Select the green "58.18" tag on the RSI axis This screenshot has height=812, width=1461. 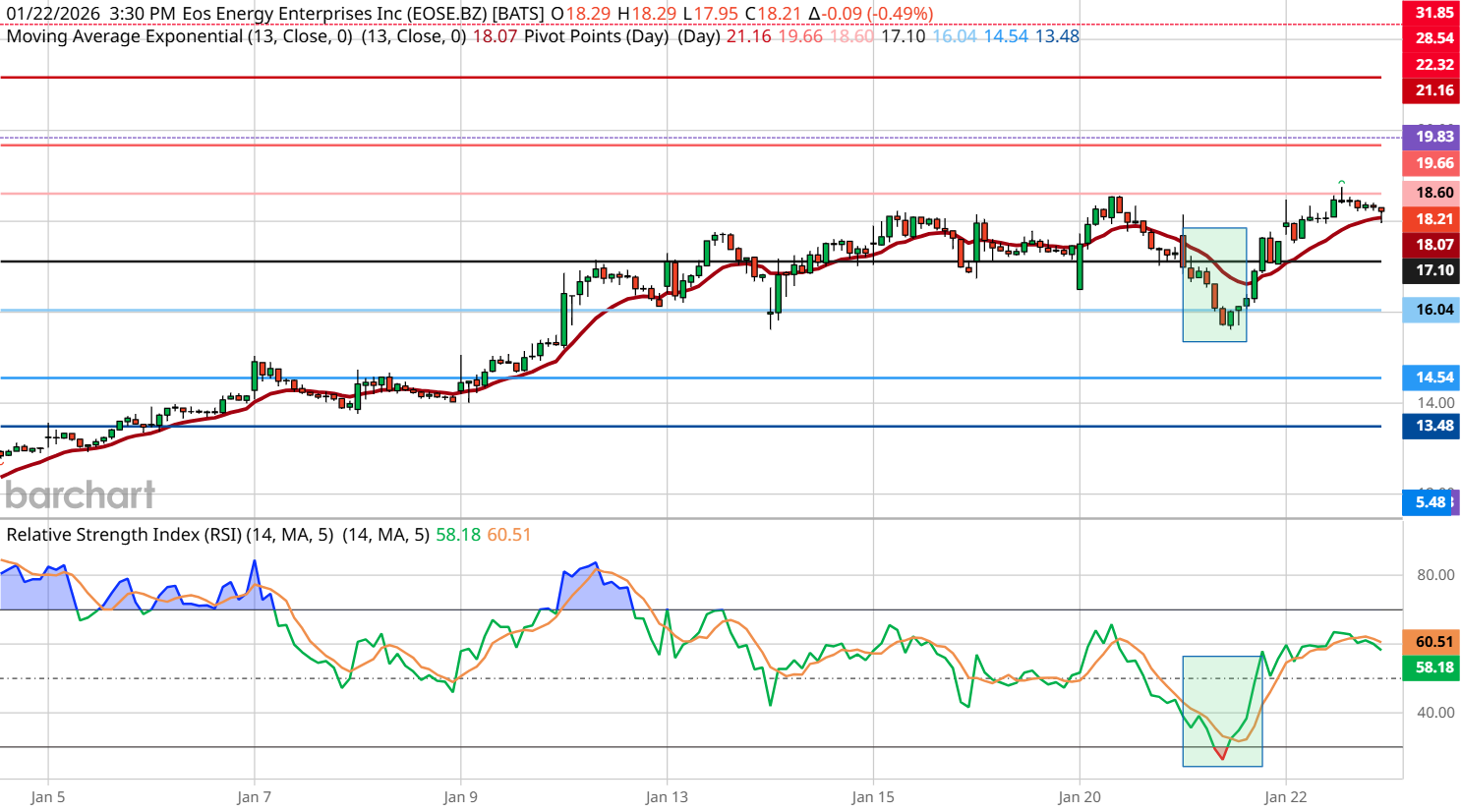tap(1432, 667)
